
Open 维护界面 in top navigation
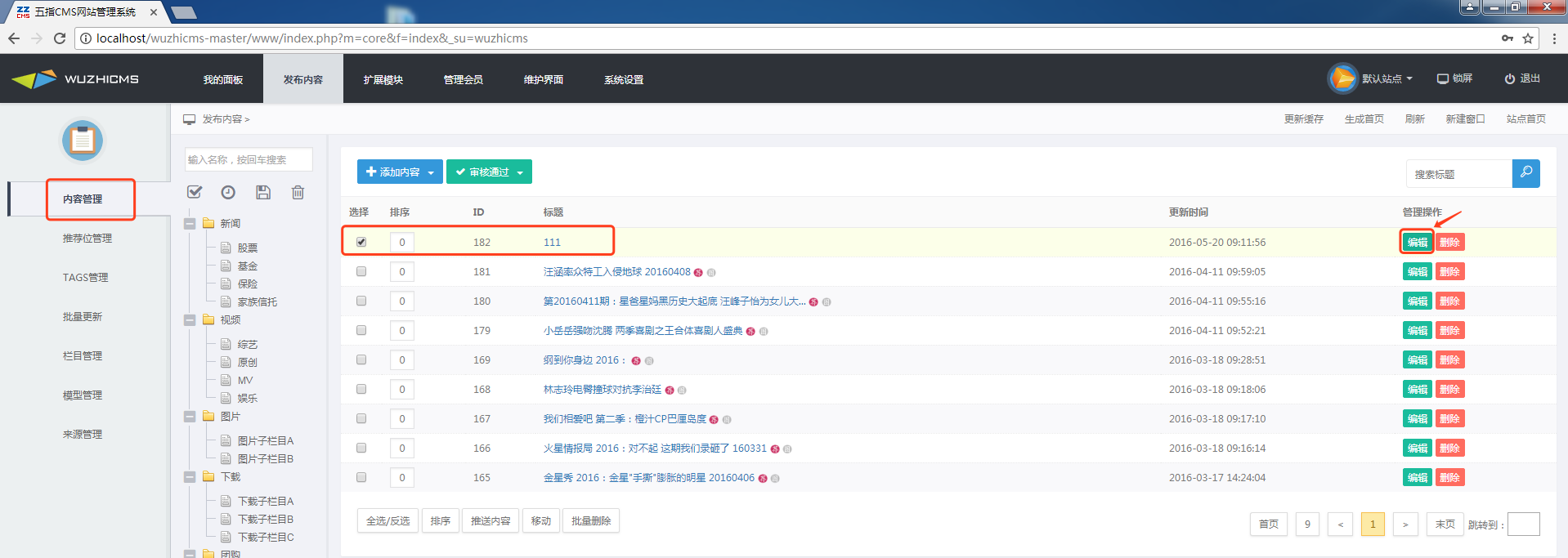coord(544,79)
